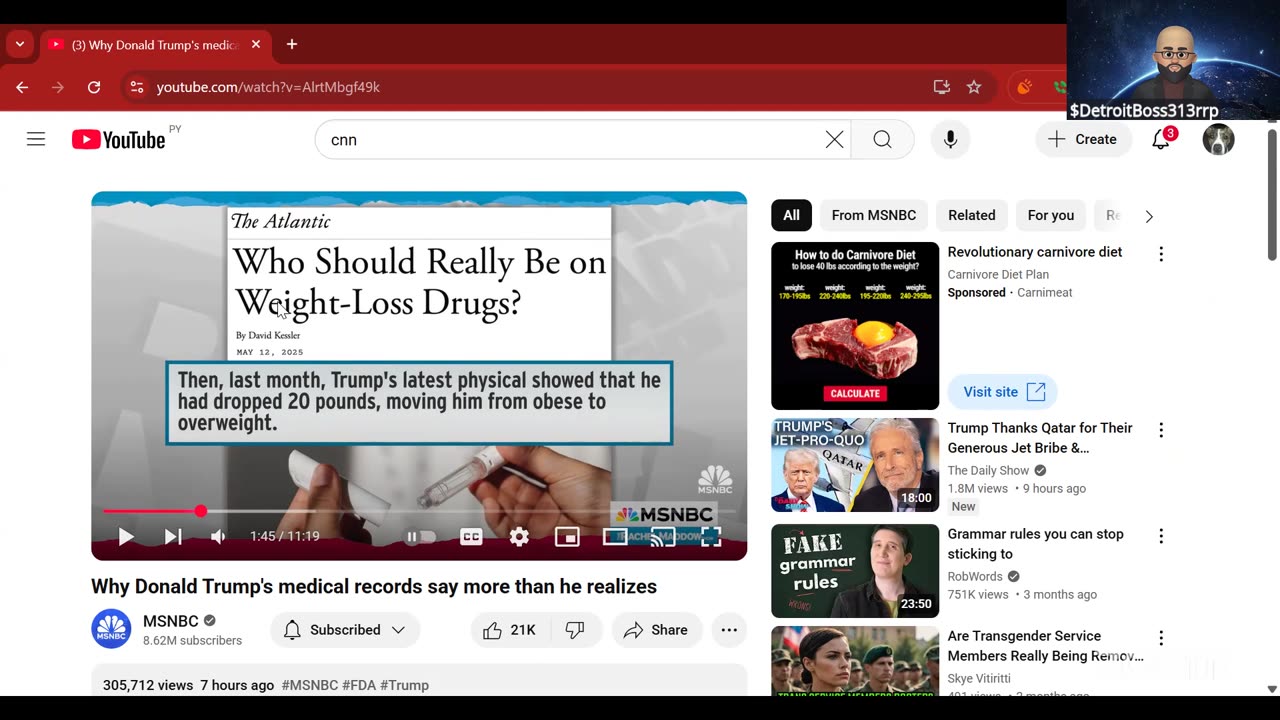Show more chips with right arrow
This screenshot has width=1280, height=720.
tap(1149, 216)
